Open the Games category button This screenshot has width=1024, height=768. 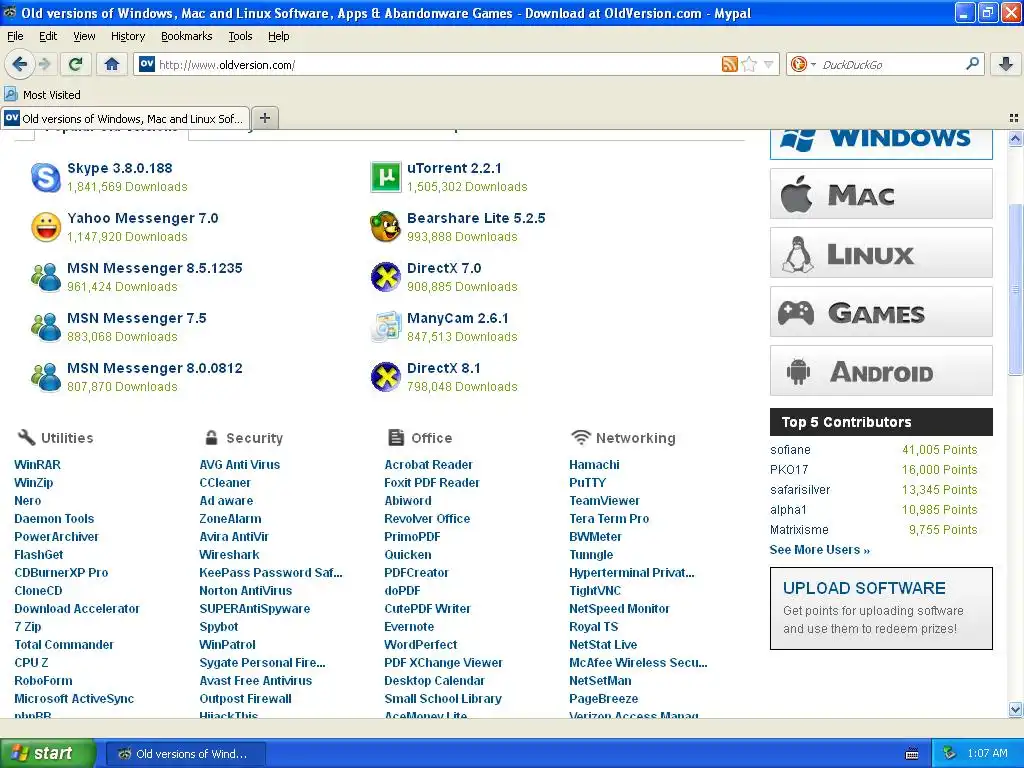[881, 312]
